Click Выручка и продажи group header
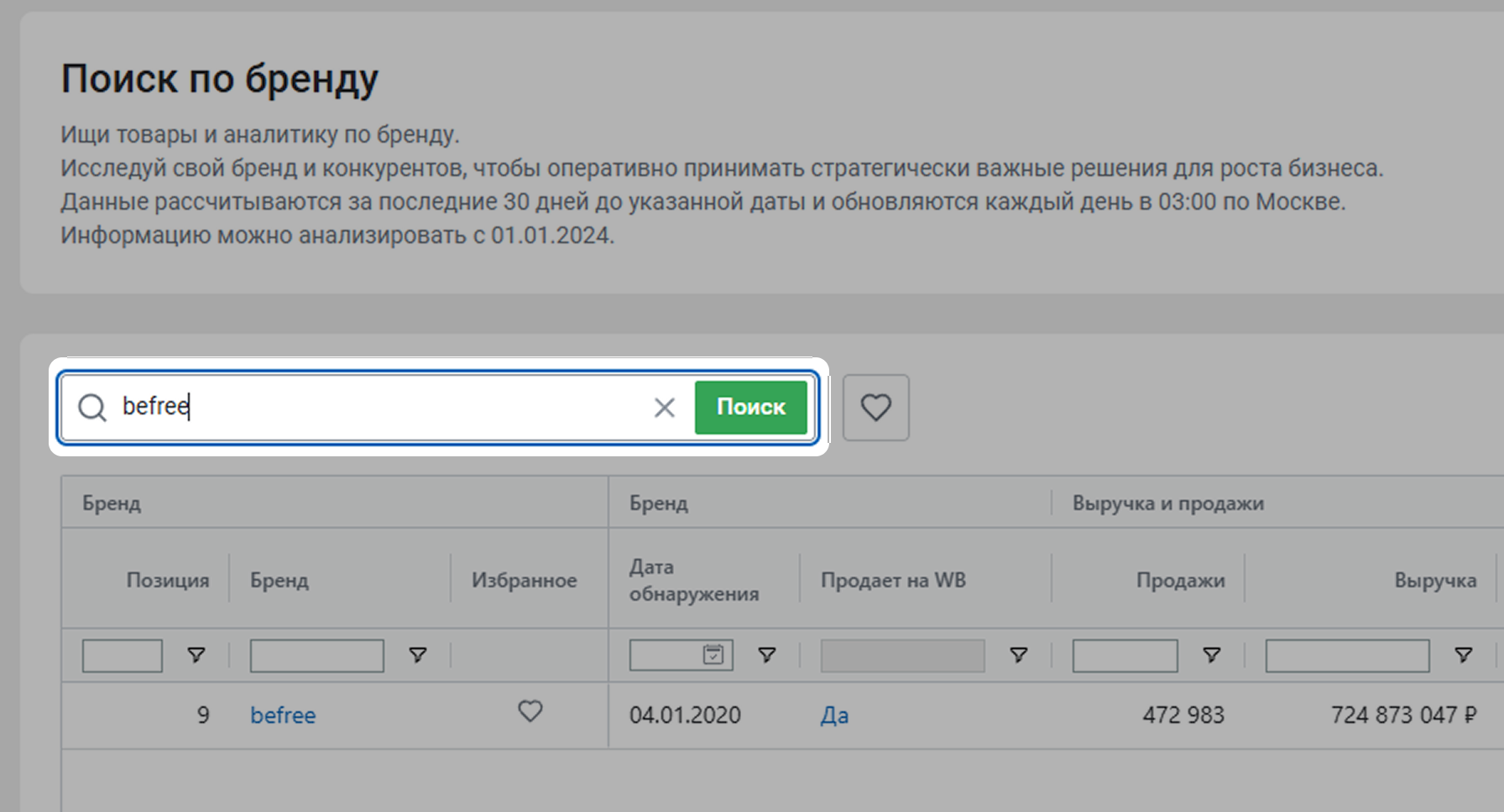 coord(1168,503)
